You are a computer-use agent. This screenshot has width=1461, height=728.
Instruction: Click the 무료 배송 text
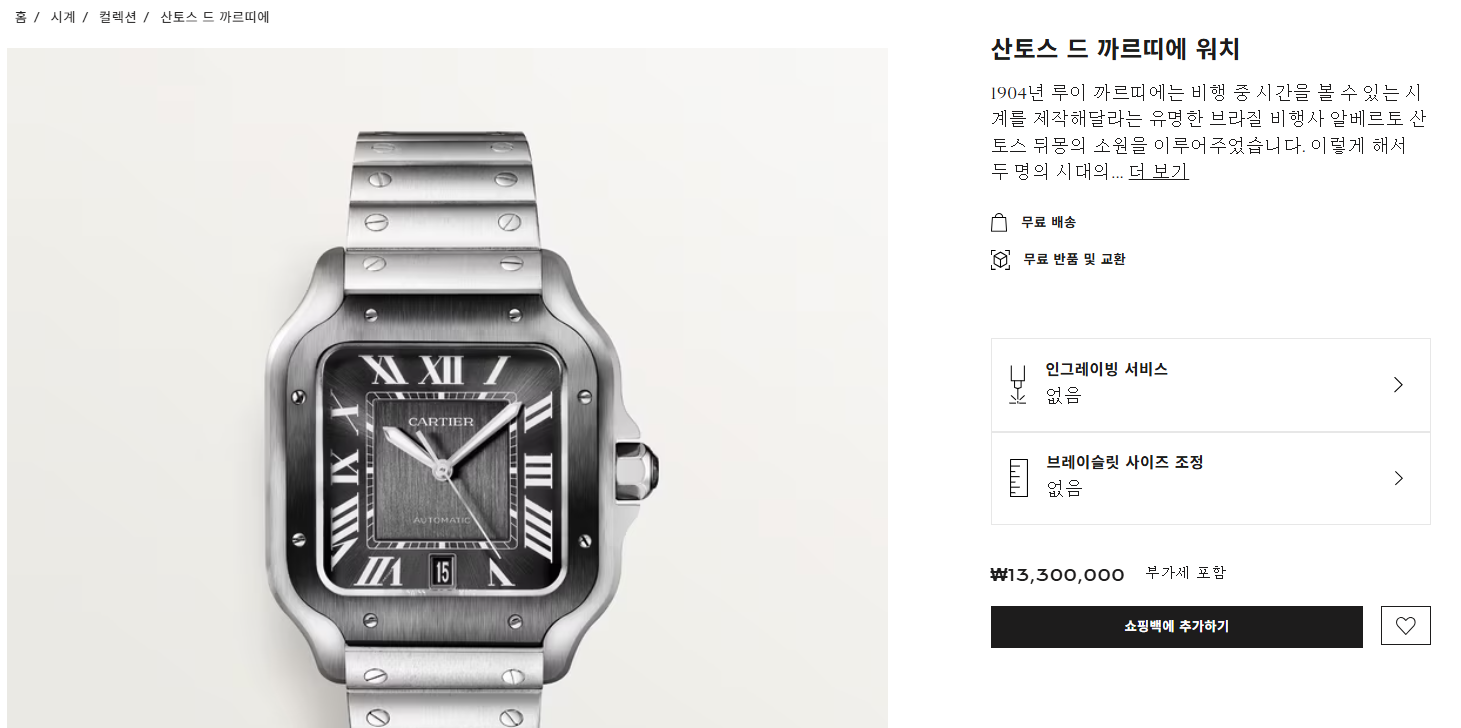1048,222
